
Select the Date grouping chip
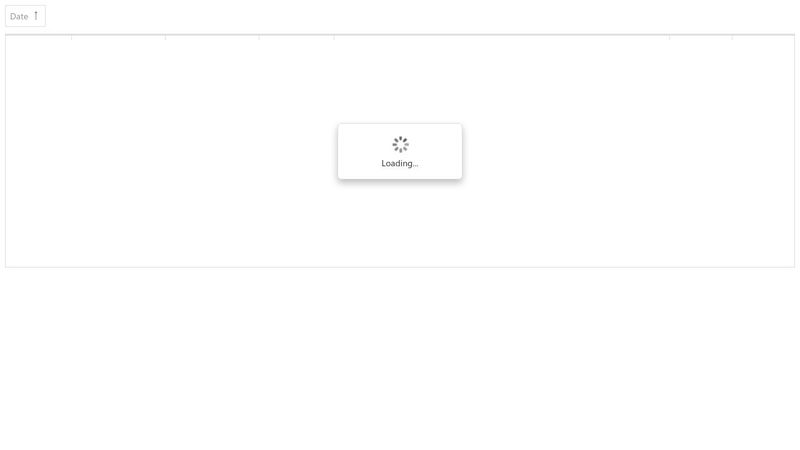(26, 16)
